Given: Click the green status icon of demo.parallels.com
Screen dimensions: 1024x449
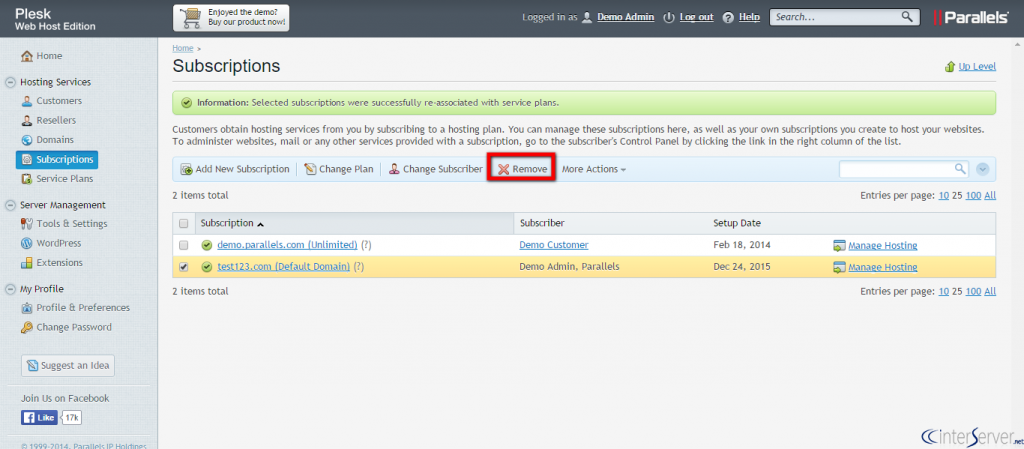Looking at the screenshot, I should 207,245.
